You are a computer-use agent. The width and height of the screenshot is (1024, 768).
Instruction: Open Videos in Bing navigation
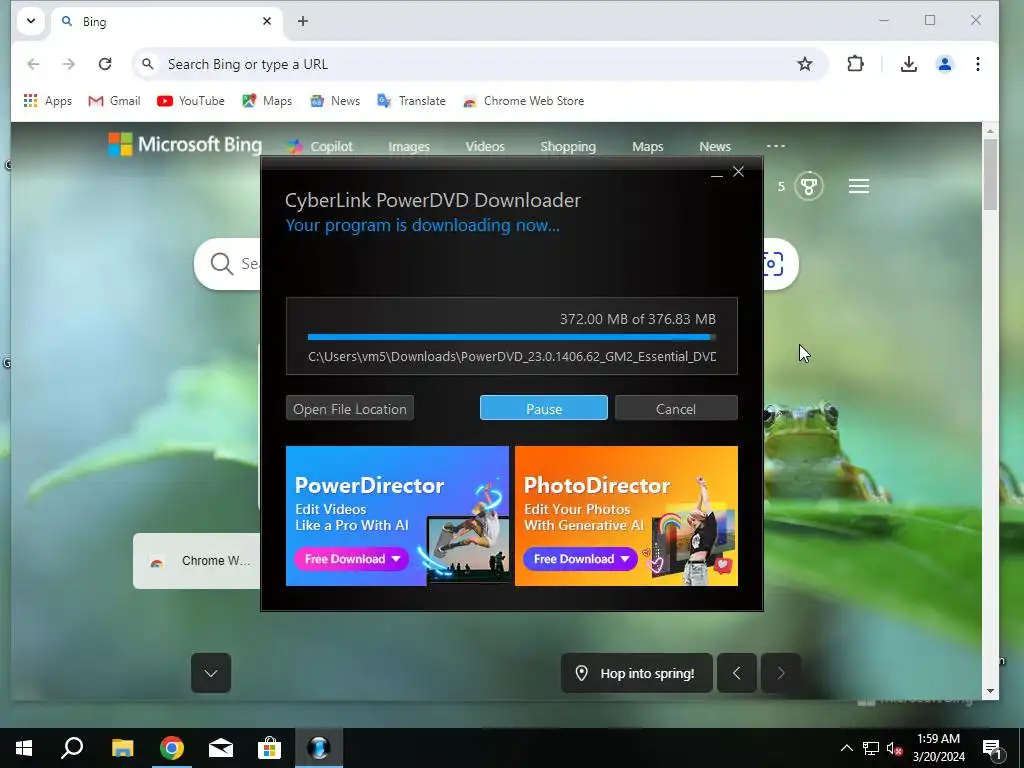pos(485,146)
